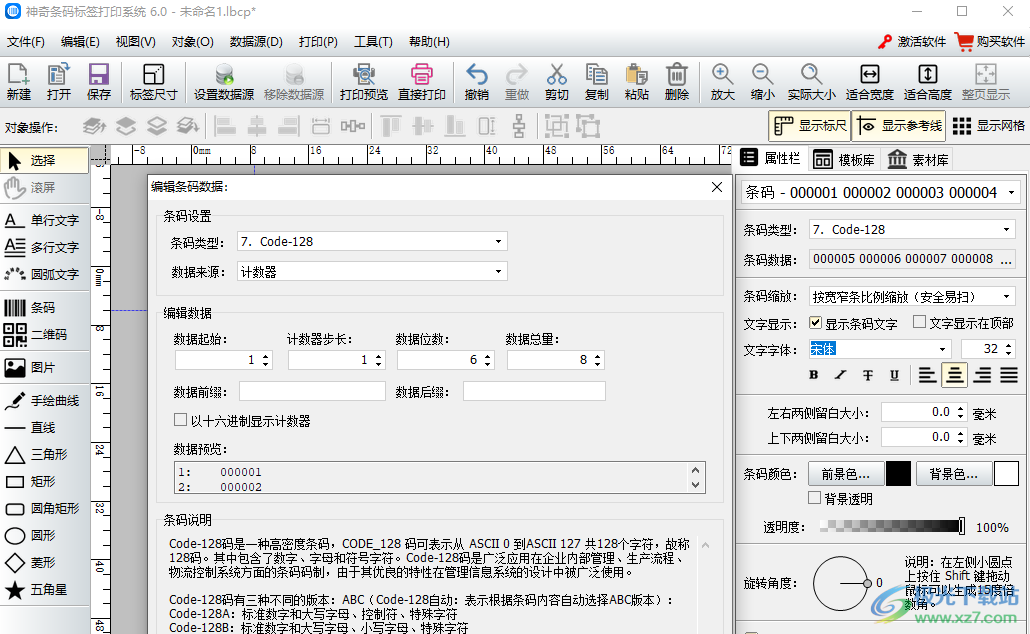Check 背景透明 checkbox

815,498
